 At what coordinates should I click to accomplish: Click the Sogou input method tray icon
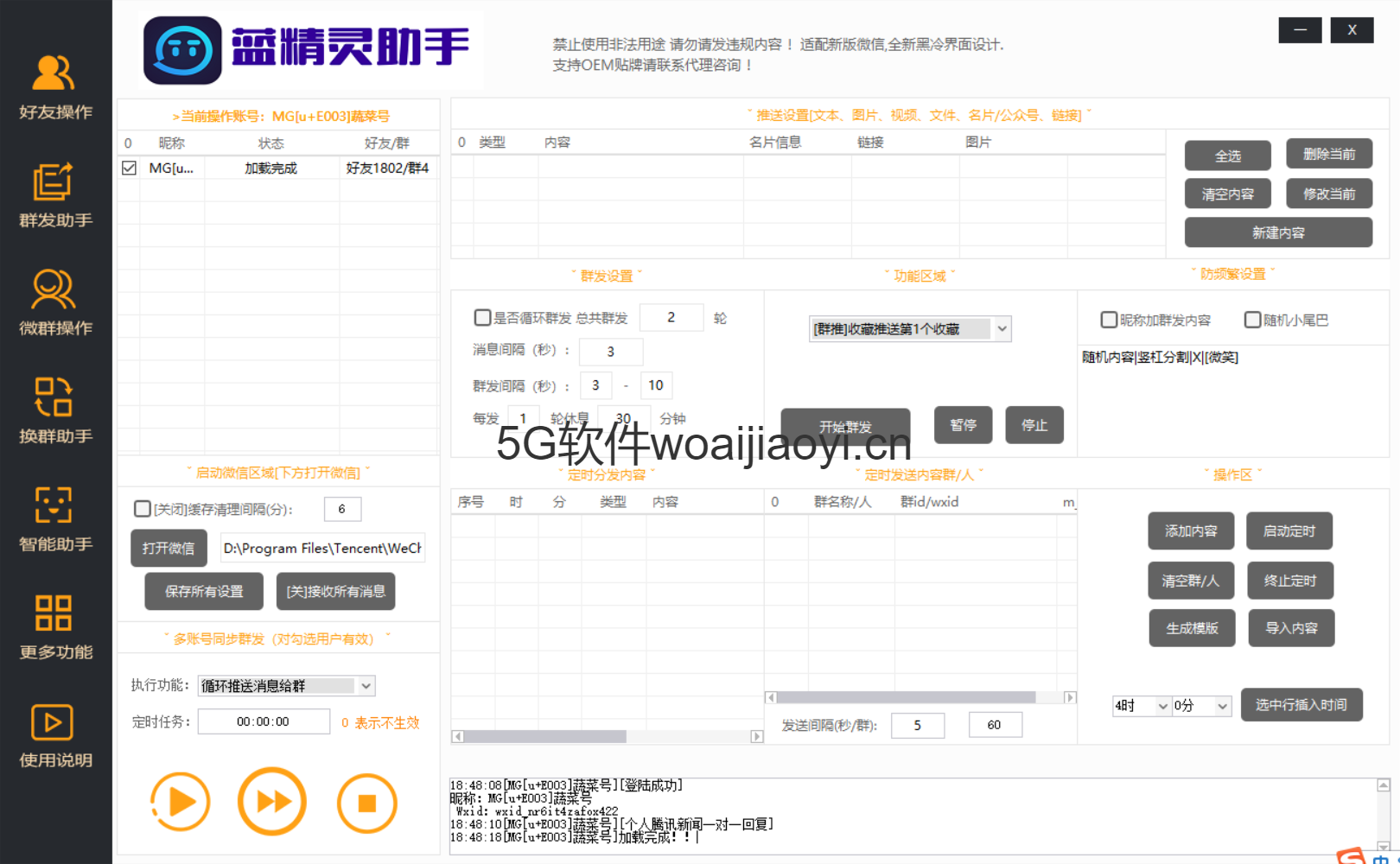click(x=1351, y=855)
